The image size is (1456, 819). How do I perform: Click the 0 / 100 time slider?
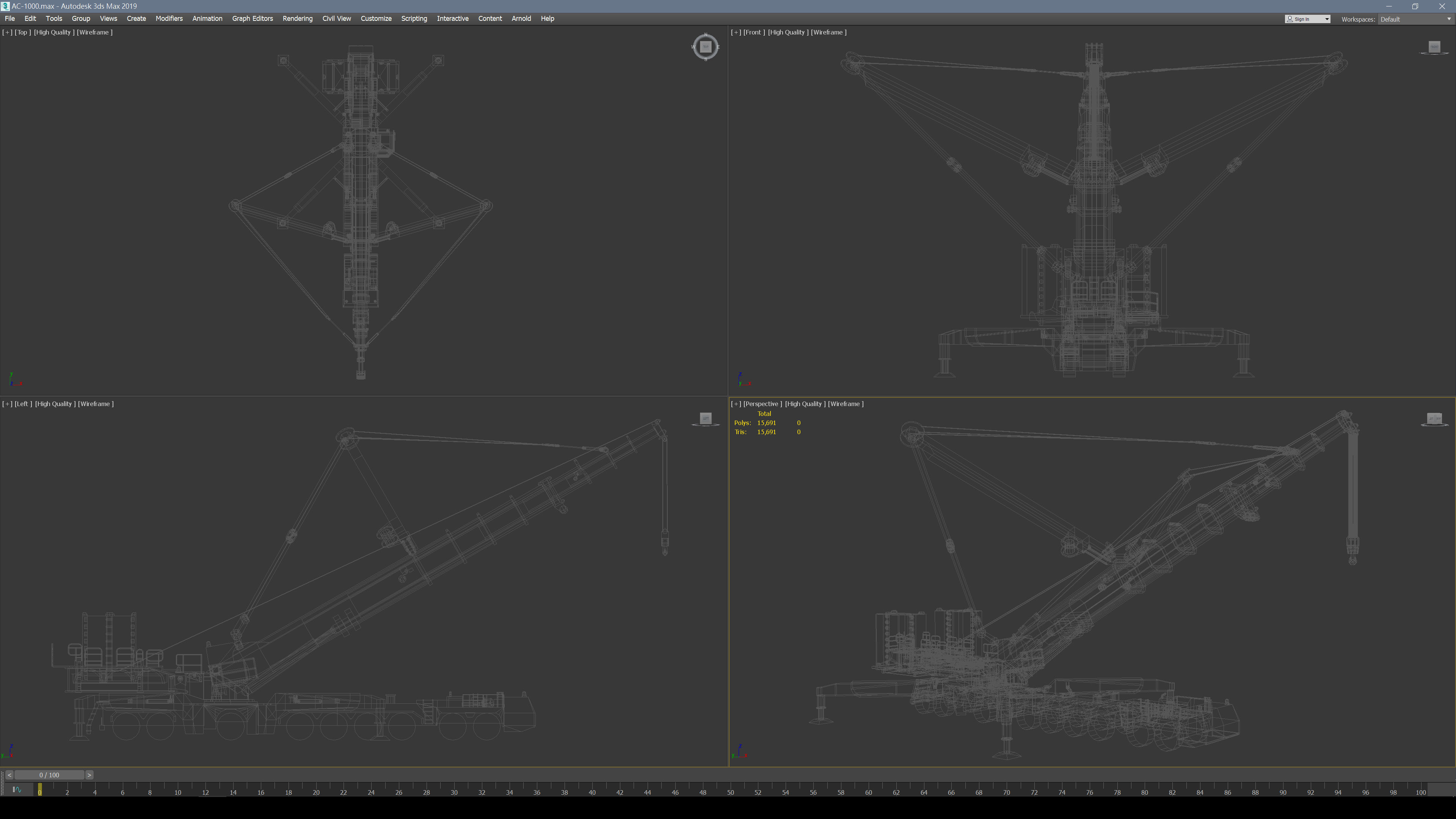49,775
